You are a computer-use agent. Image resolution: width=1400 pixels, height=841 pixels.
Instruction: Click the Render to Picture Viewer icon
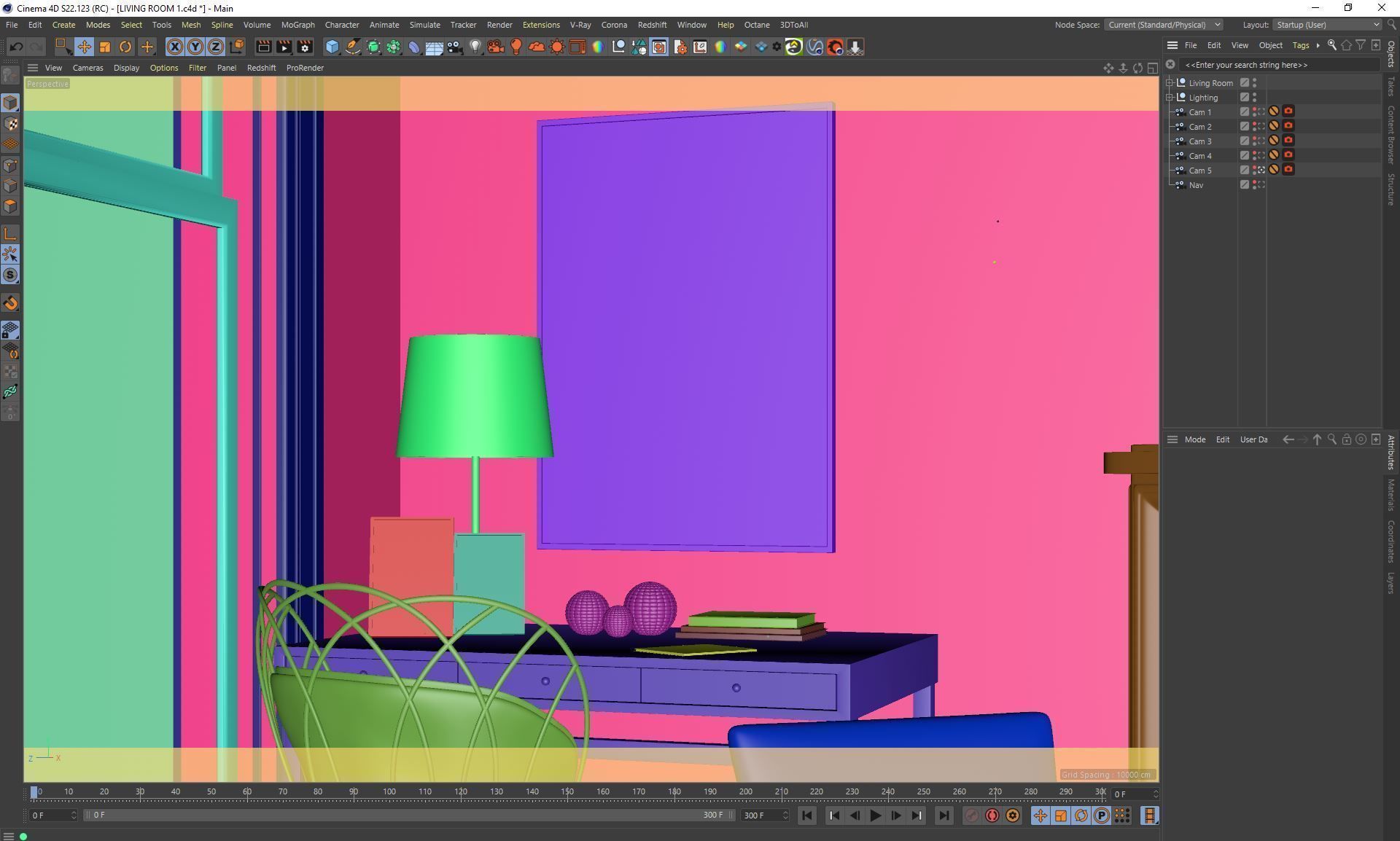point(284,47)
